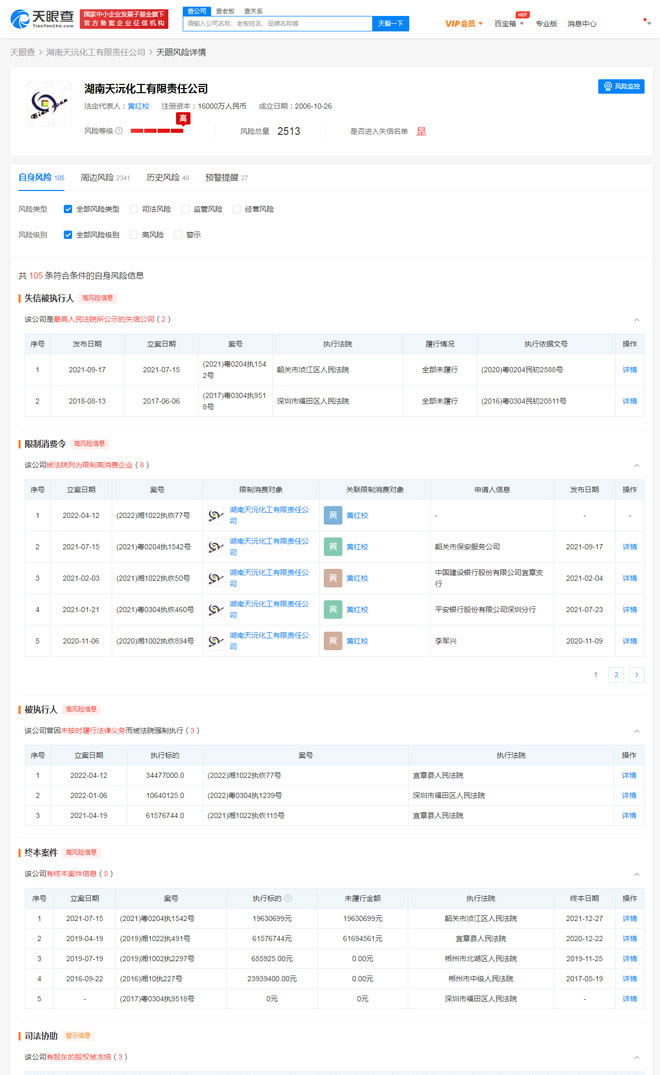Collapse the 被执行人 section
Image resolution: width=660 pixels, height=1075 pixels.
(x=637, y=731)
